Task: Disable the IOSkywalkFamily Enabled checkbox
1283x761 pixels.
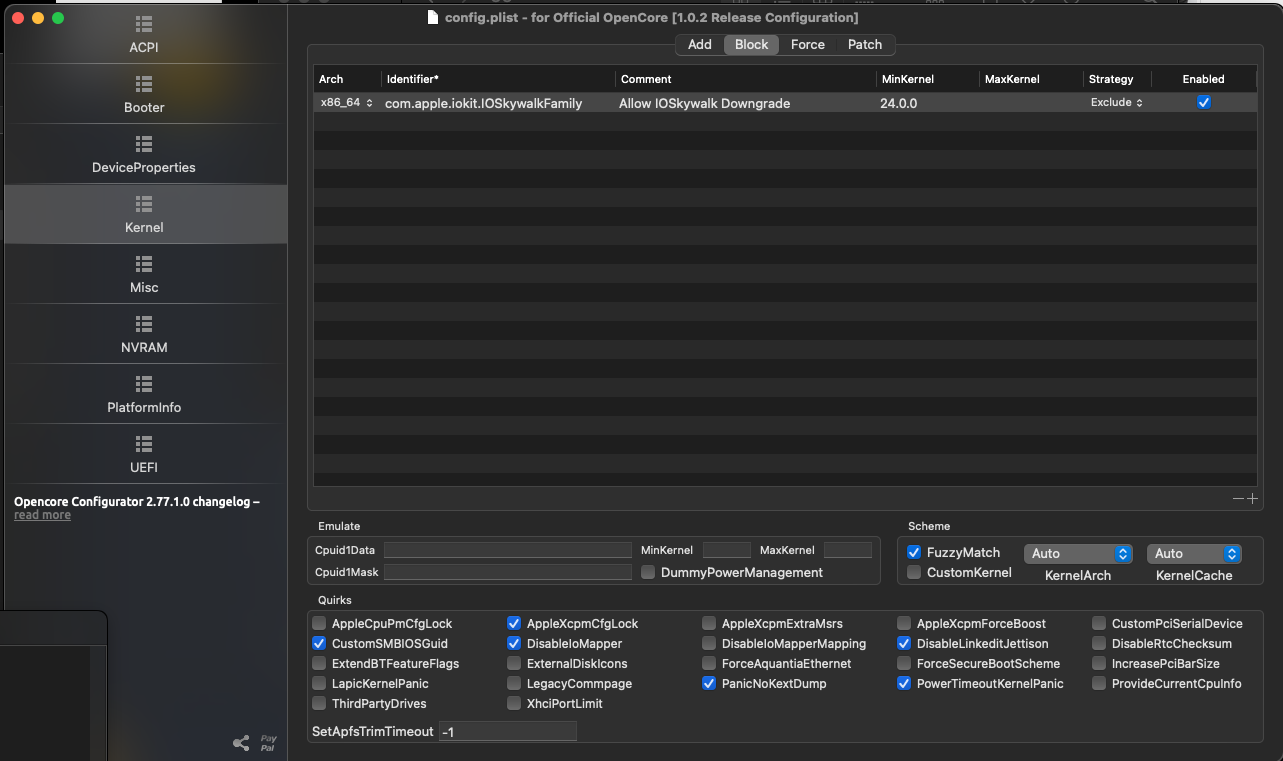Action: [1204, 103]
